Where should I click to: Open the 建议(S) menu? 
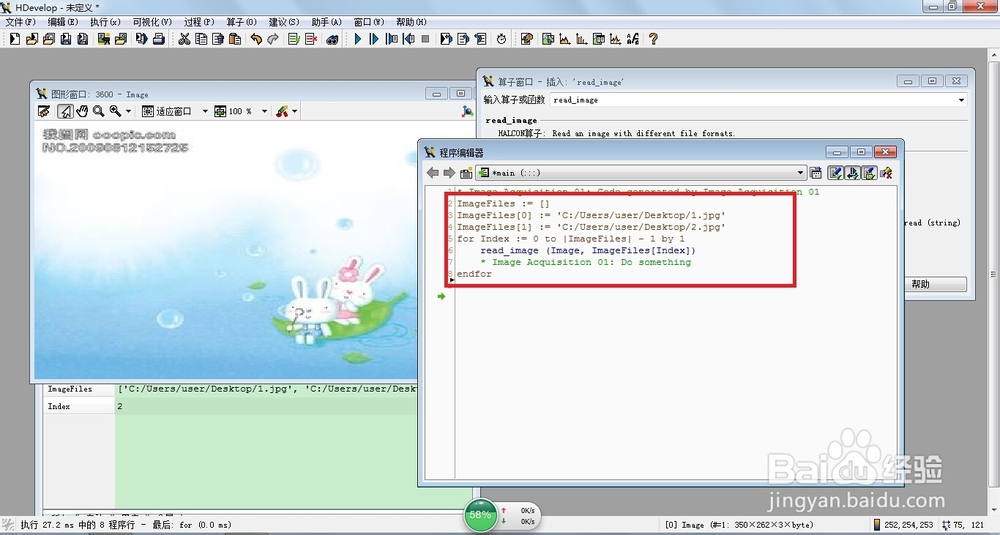click(284, 22)
